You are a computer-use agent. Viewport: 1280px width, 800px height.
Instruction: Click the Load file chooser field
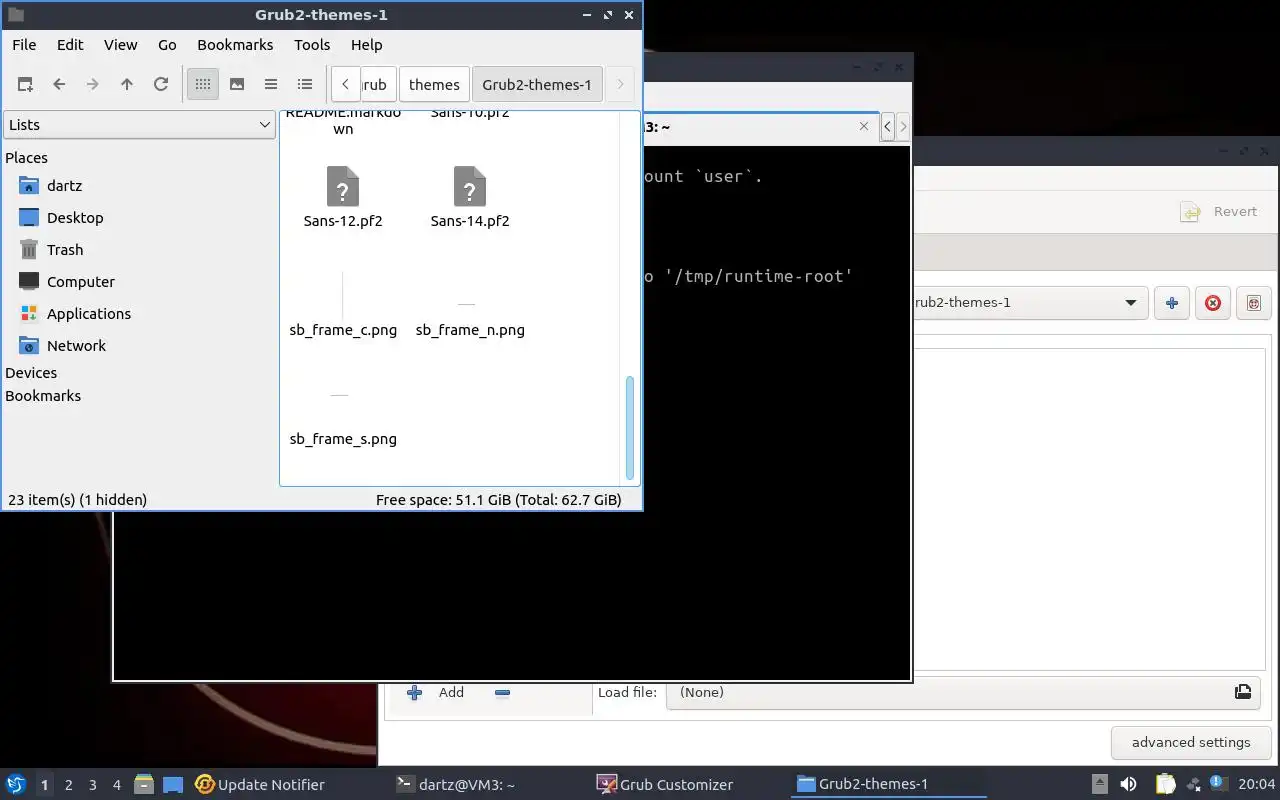coord(963,693)
